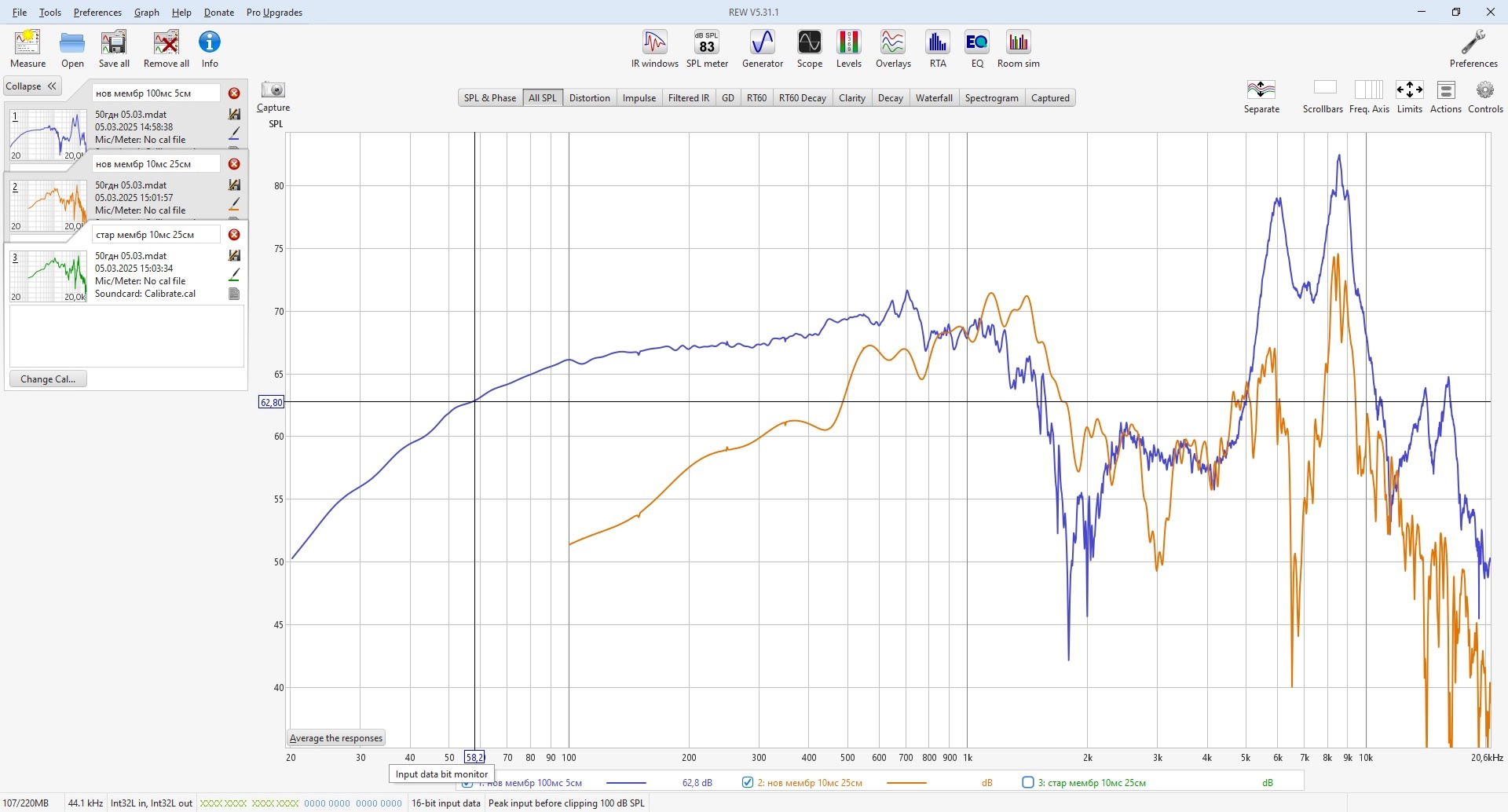Open the RT60 Decay tab
1508x812 pixels.
(803, 98)
